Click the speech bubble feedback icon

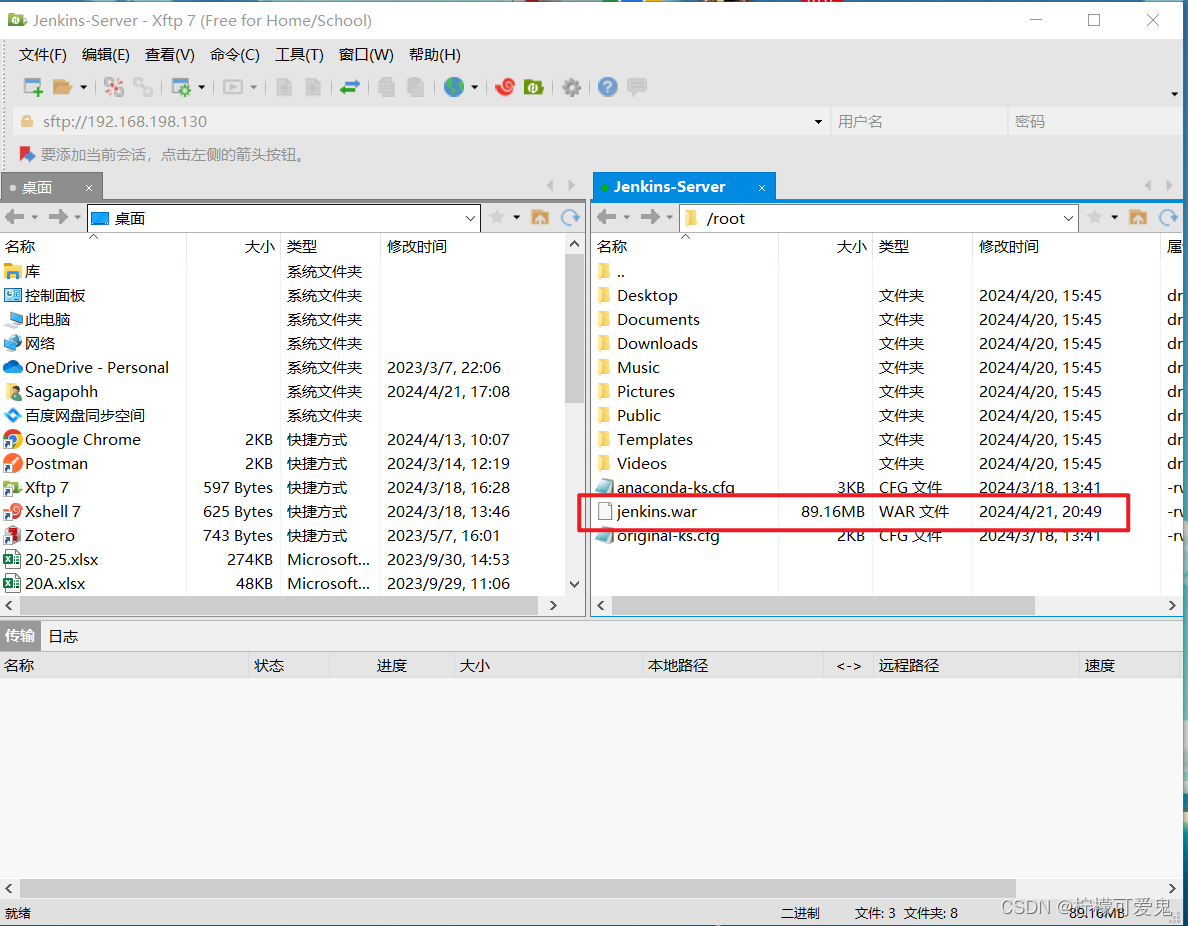(x=637, y=87)
